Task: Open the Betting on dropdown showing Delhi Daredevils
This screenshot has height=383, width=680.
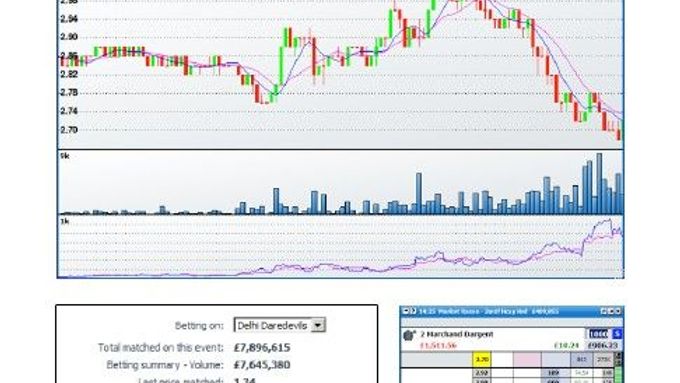Action: [x=280, y=325]
